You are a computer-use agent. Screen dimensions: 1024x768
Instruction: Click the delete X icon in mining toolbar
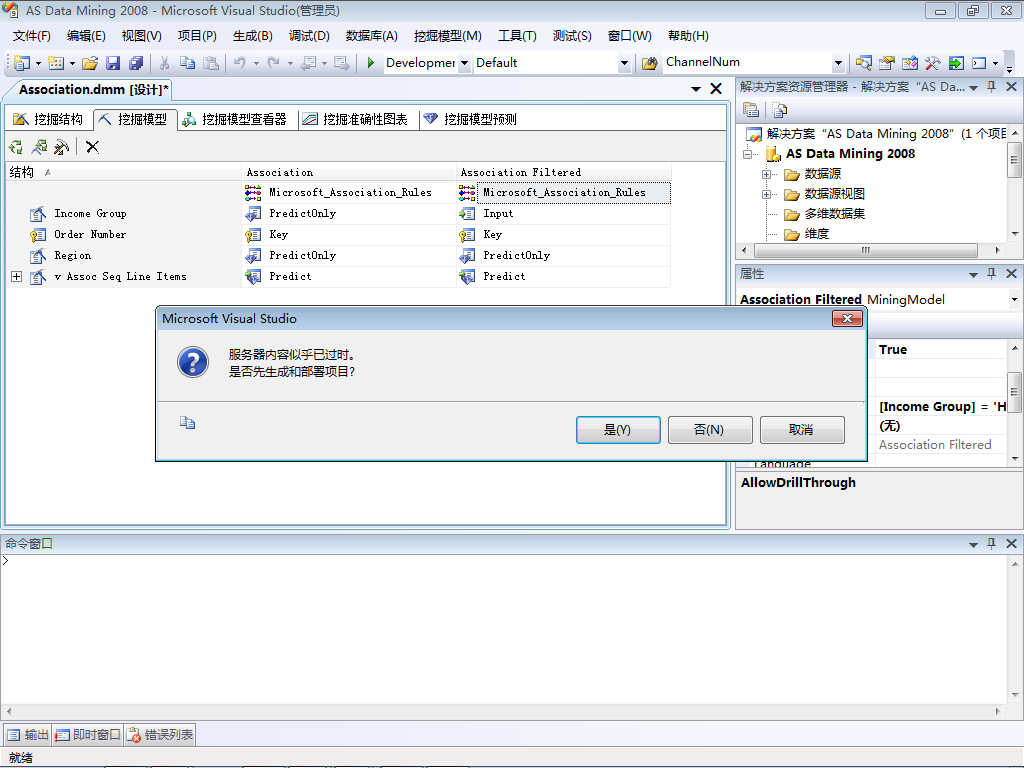(x=93, y=147)
